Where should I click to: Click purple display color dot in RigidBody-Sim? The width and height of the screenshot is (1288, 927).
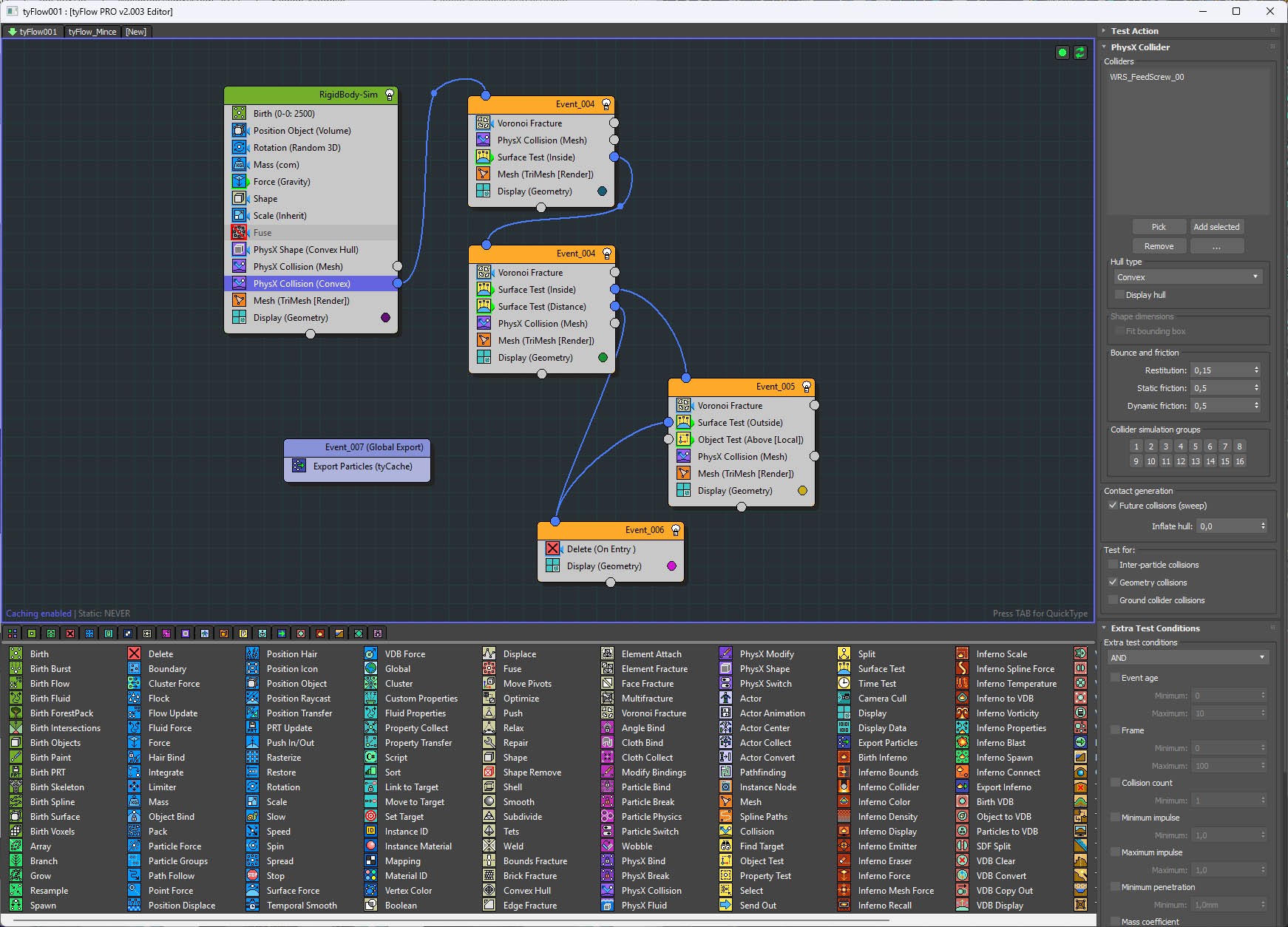[x=385, y=318]
